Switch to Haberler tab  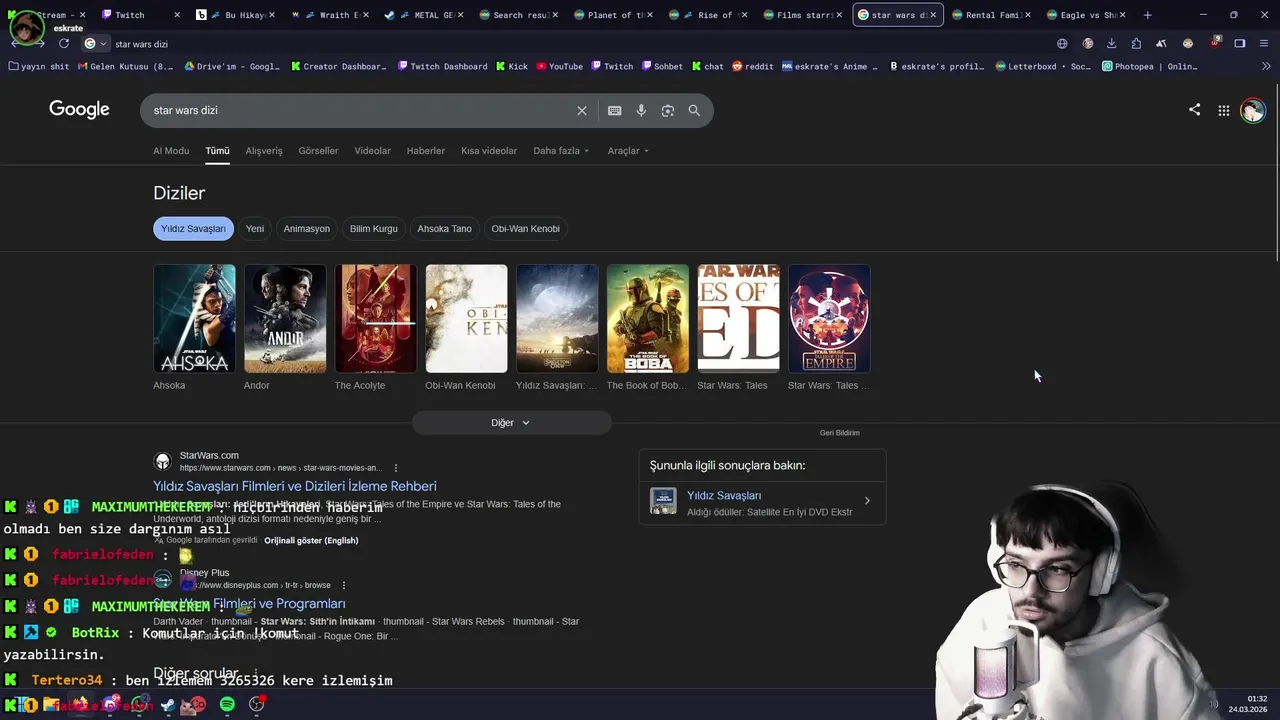pos(425,151)
